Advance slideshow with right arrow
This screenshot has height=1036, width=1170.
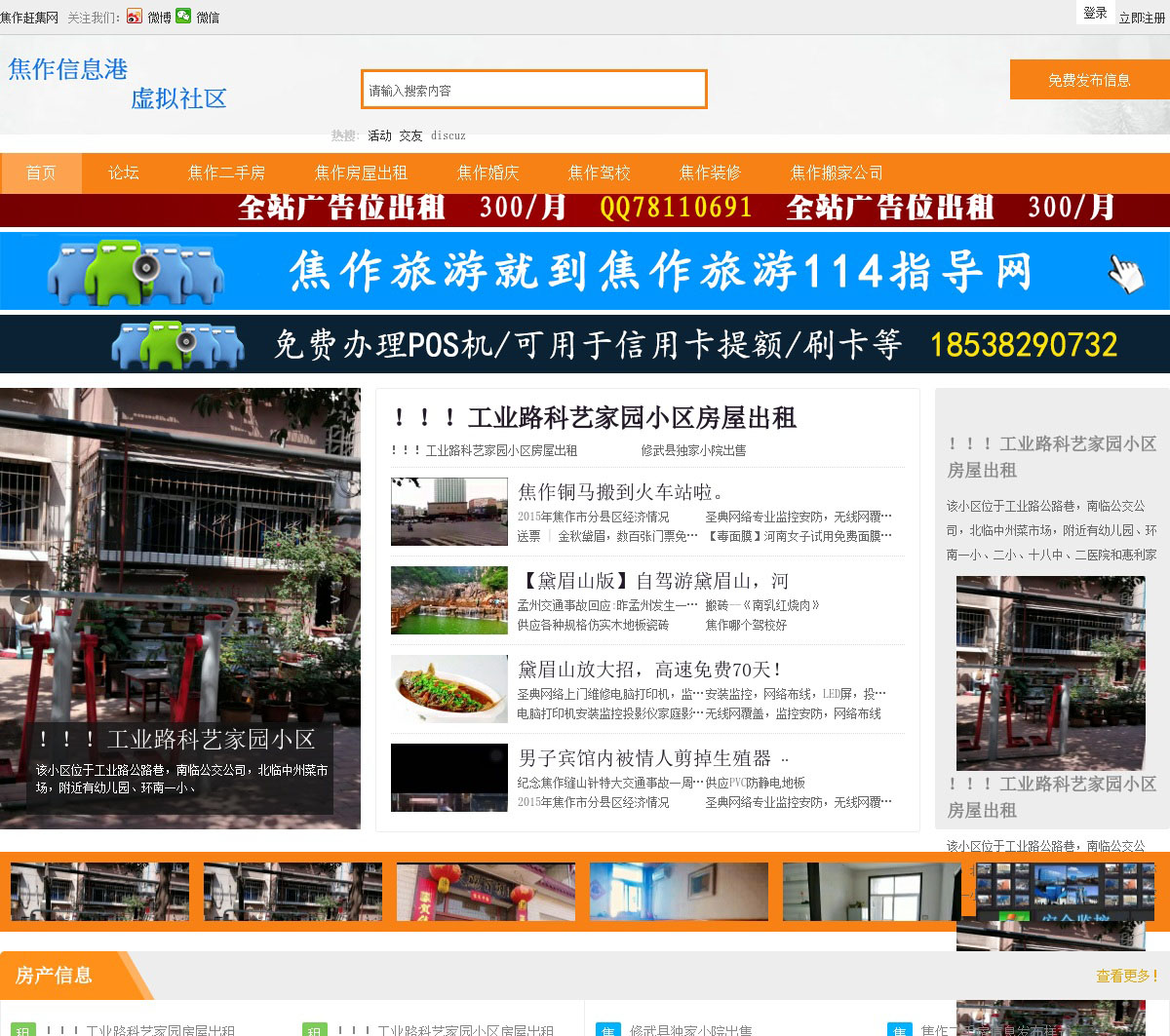[x=334, y=599]
